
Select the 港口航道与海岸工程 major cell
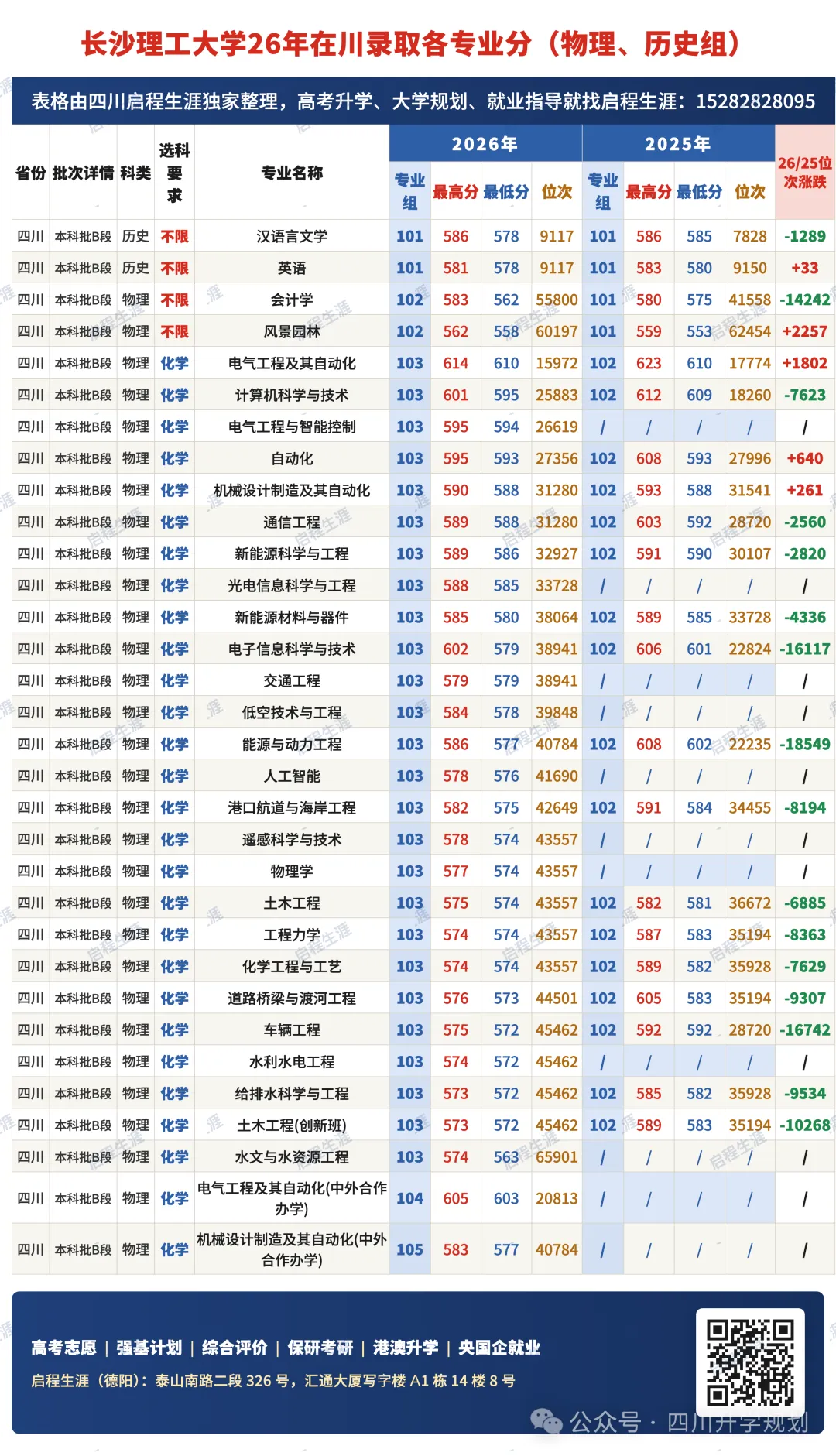pos(292,807)
